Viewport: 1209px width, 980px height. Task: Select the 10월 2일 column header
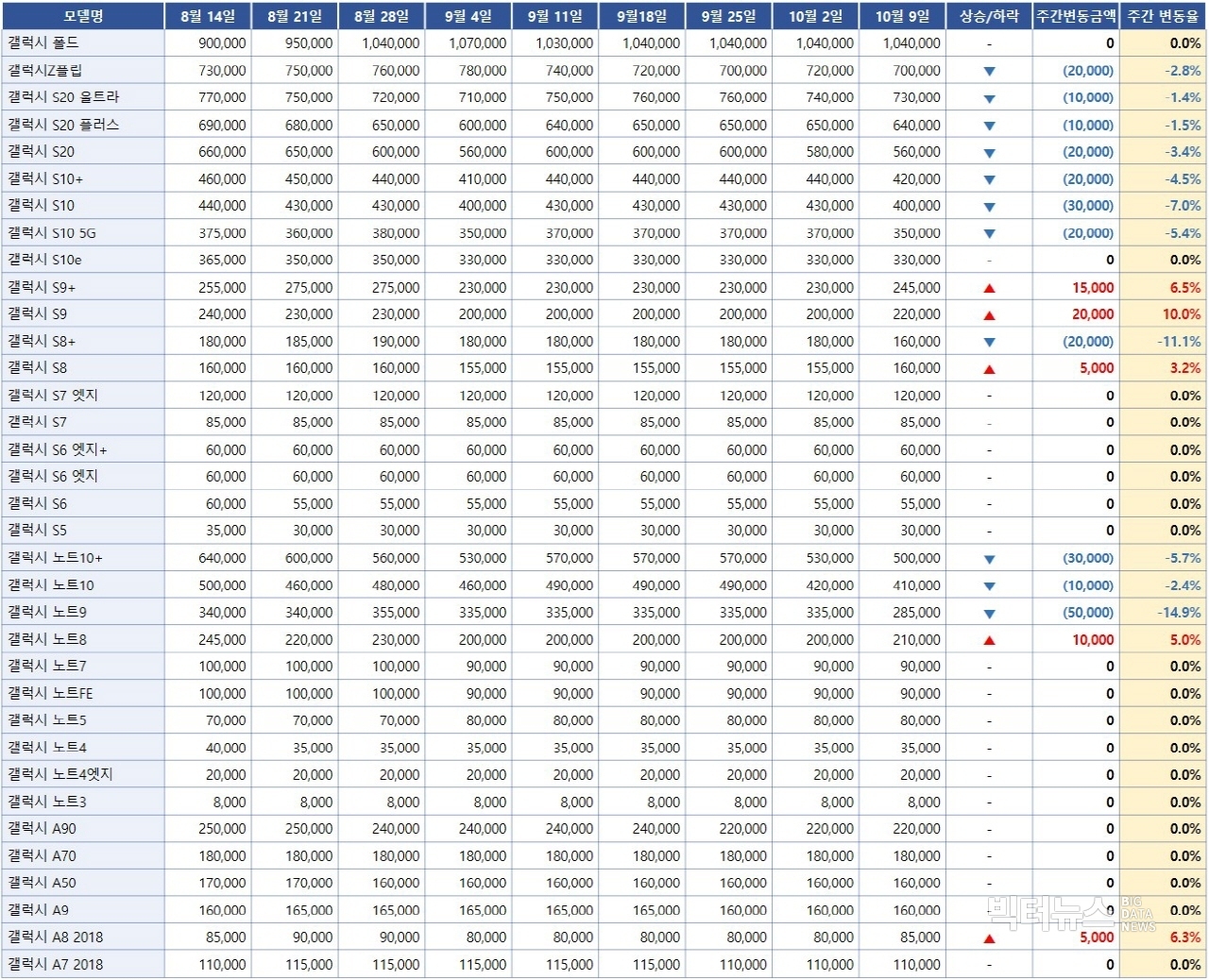click(816, 16)
